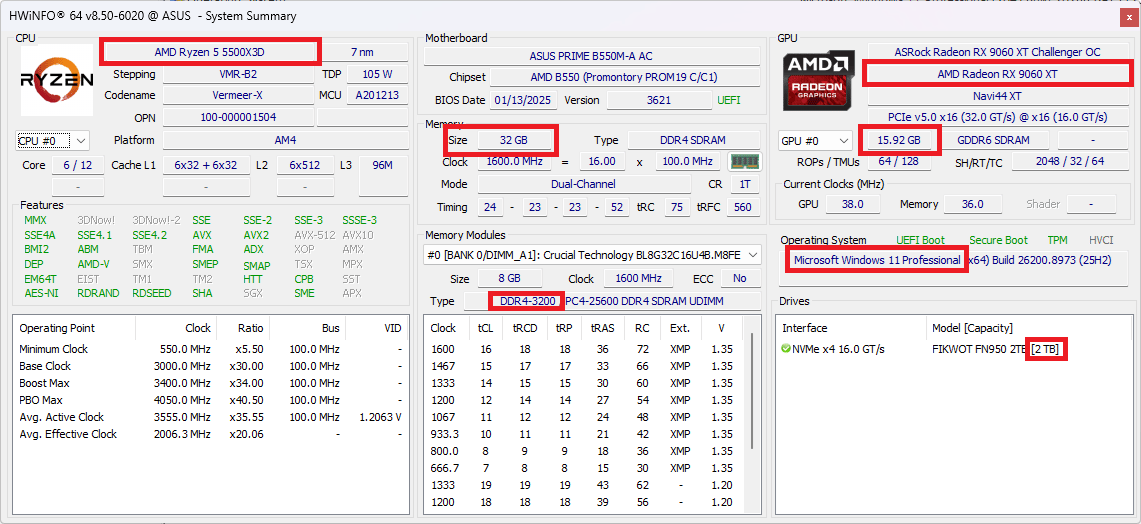Click the Vermeer-X codename field
The width and height of the screenshot is (1141, 524).
(x=238, y=95)
